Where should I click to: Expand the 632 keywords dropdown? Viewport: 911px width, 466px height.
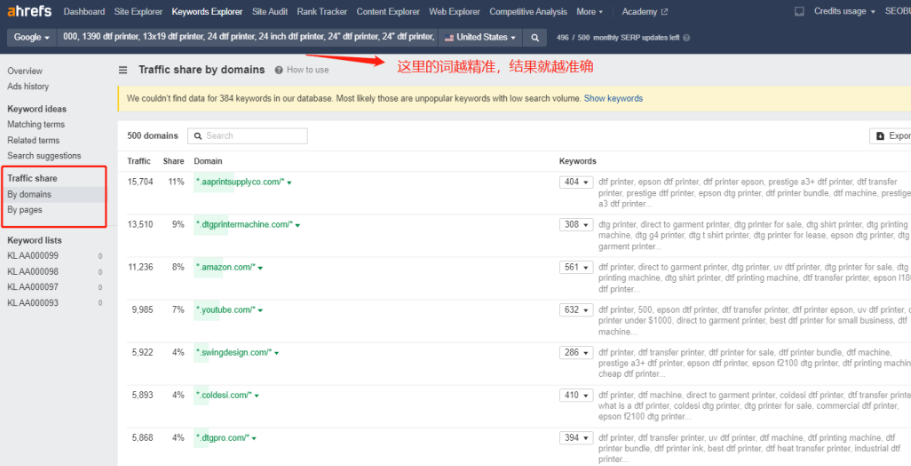pos(576,310)
